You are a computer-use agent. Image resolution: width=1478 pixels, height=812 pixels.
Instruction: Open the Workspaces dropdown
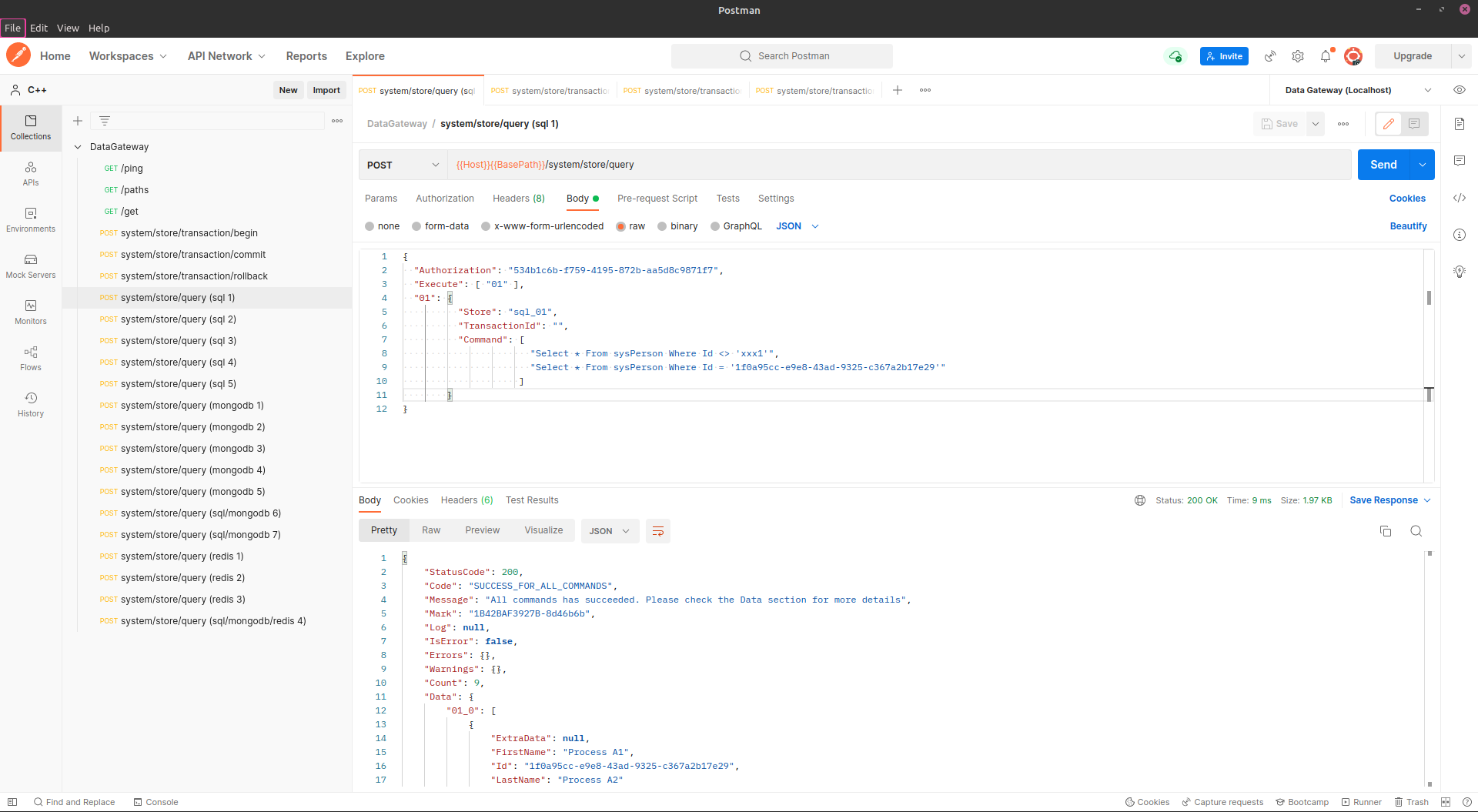[x=128, y=56]
